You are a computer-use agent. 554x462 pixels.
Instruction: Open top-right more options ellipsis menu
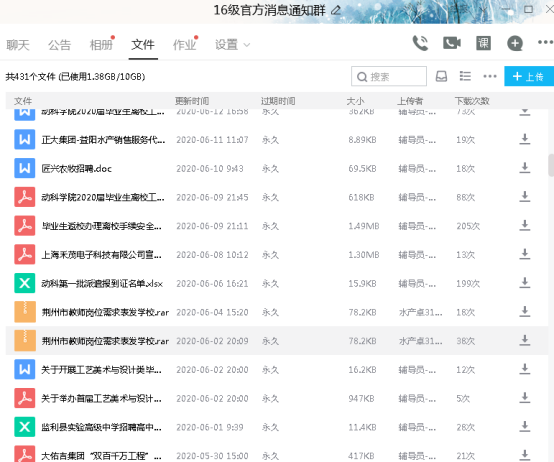coord(545,42)
